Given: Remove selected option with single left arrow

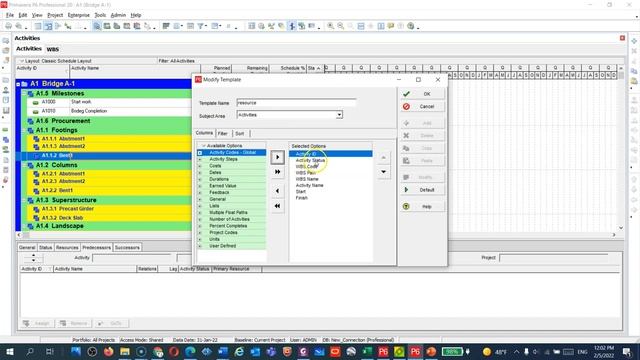Looking at the screenshot, I should (x=278, y=191).
